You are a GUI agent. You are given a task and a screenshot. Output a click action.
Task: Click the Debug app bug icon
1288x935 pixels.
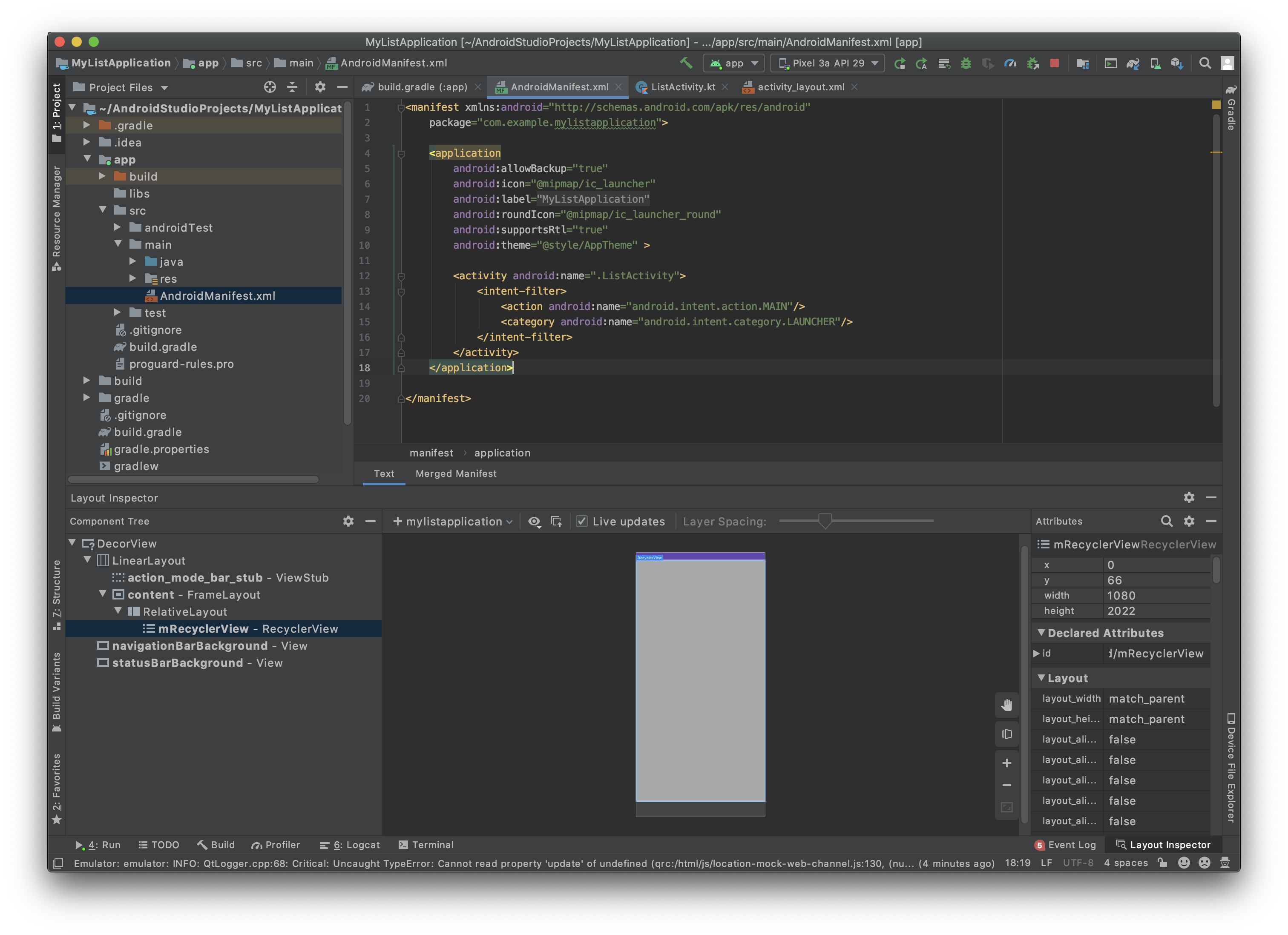click(966, 63)
